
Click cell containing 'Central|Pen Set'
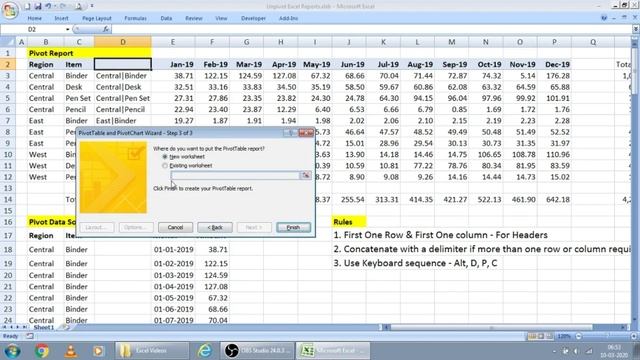pos(123,98)
